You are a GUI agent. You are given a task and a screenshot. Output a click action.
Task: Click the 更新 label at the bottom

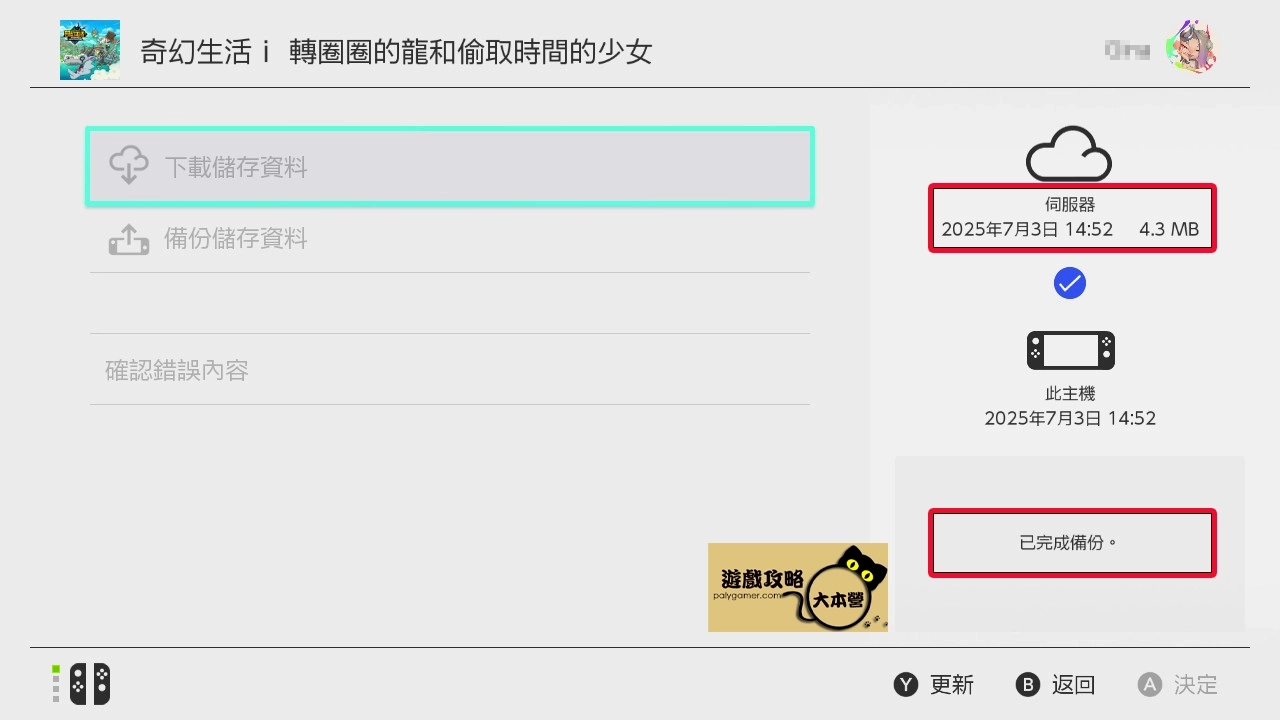[952, 685]
